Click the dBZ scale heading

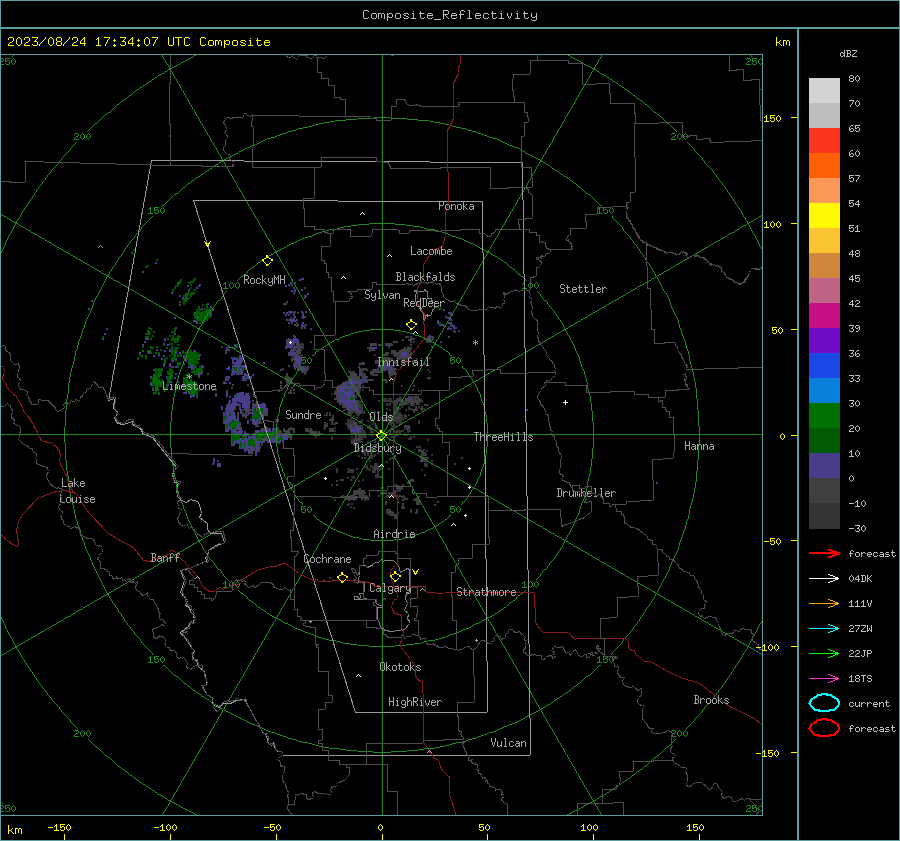848,53
